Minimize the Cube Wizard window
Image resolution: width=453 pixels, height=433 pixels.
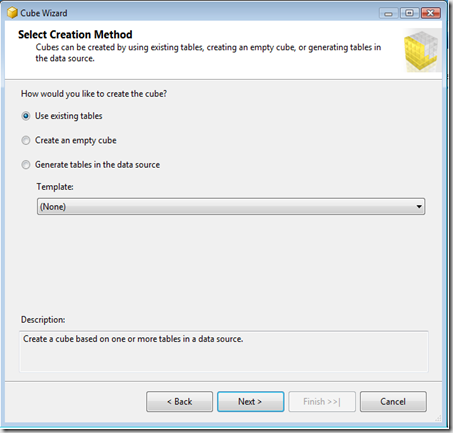388,13
